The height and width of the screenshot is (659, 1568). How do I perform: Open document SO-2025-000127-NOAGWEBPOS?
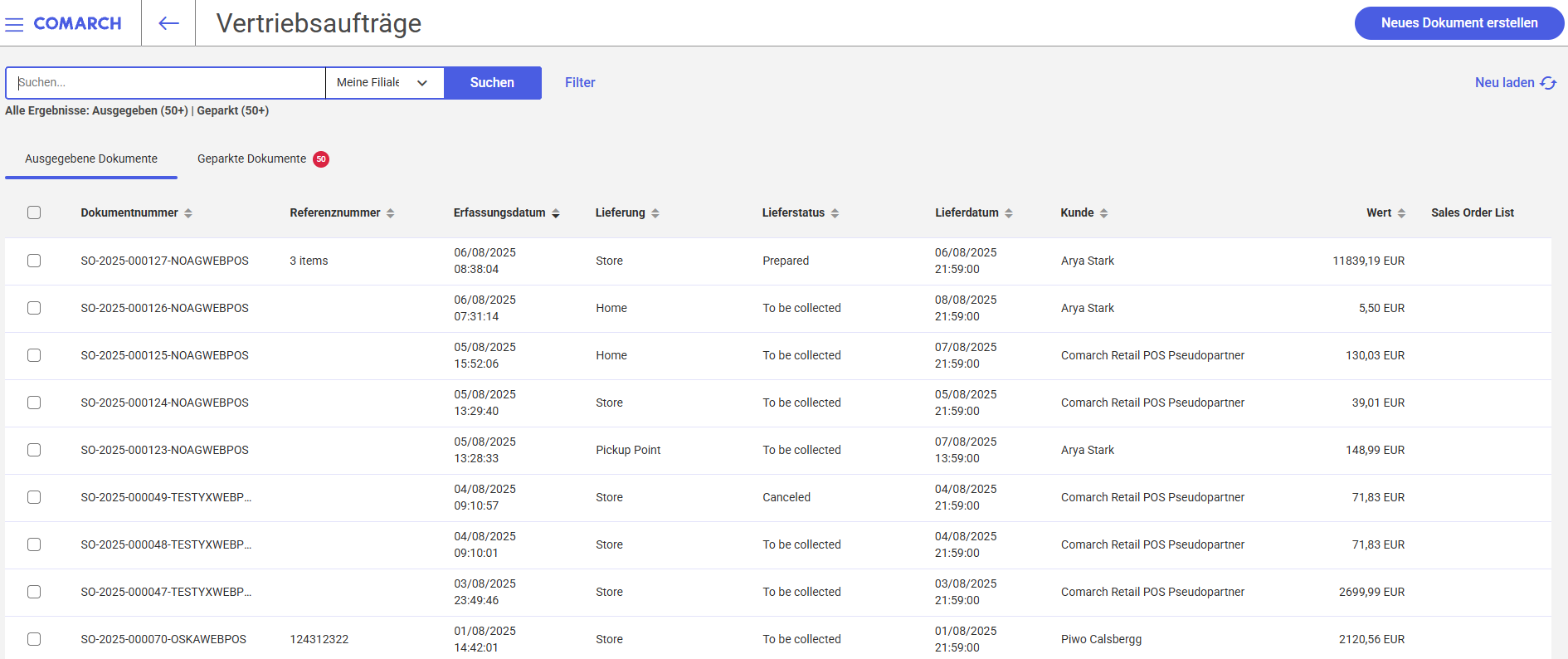click(x=164, y=261)
